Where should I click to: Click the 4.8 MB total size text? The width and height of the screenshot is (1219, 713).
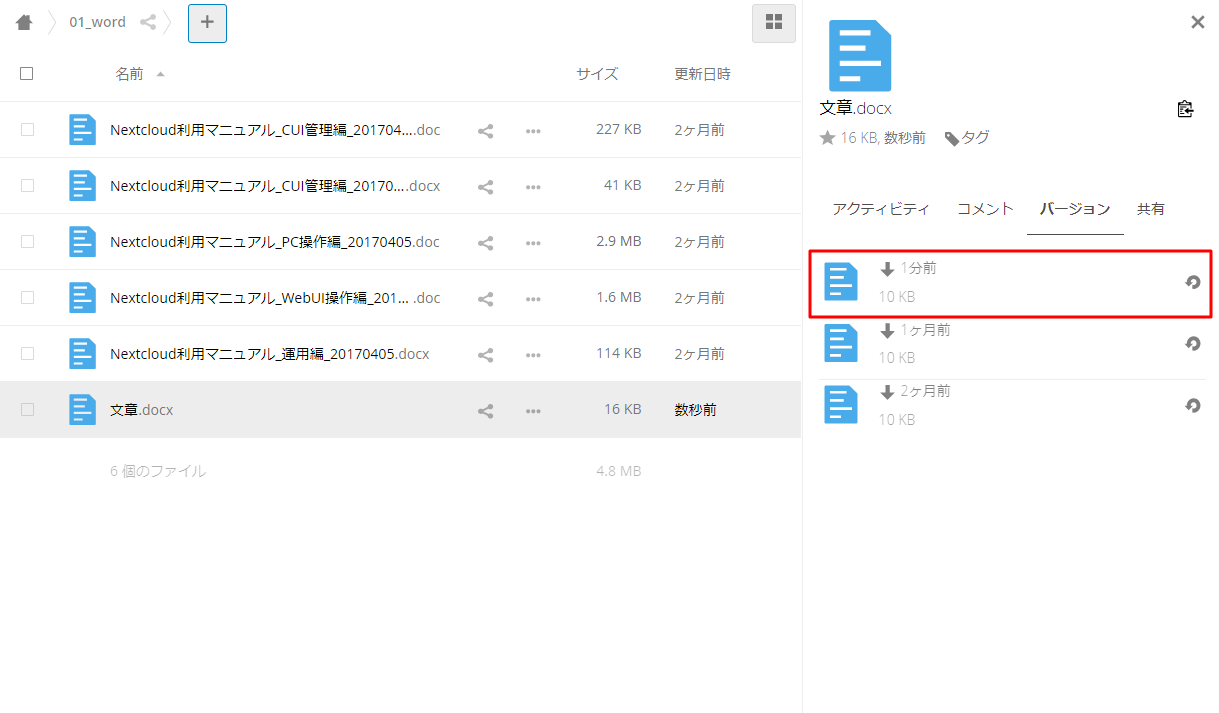[x=618, y=471]
